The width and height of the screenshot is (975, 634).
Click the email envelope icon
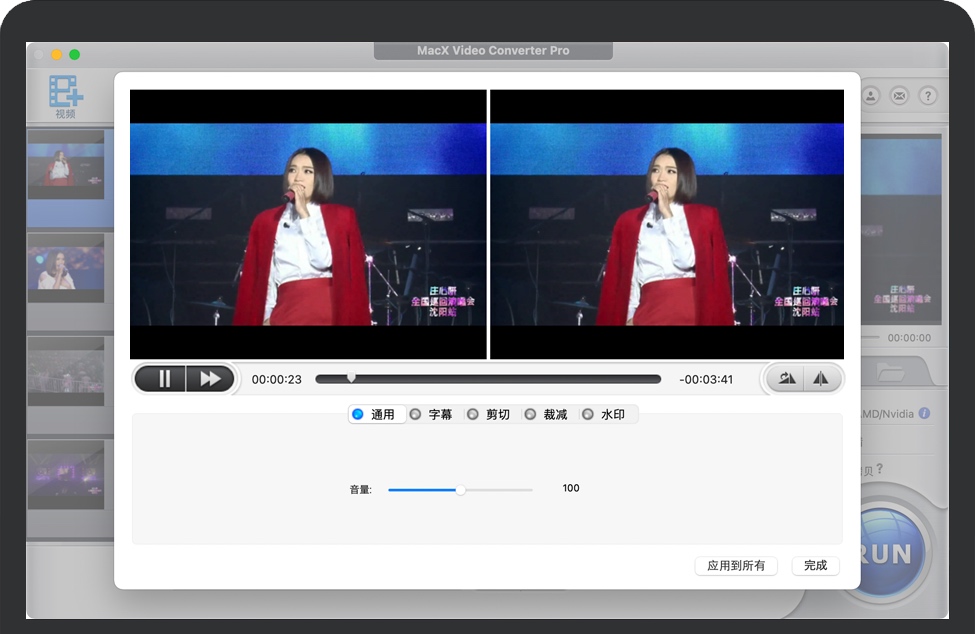[899, 96]
